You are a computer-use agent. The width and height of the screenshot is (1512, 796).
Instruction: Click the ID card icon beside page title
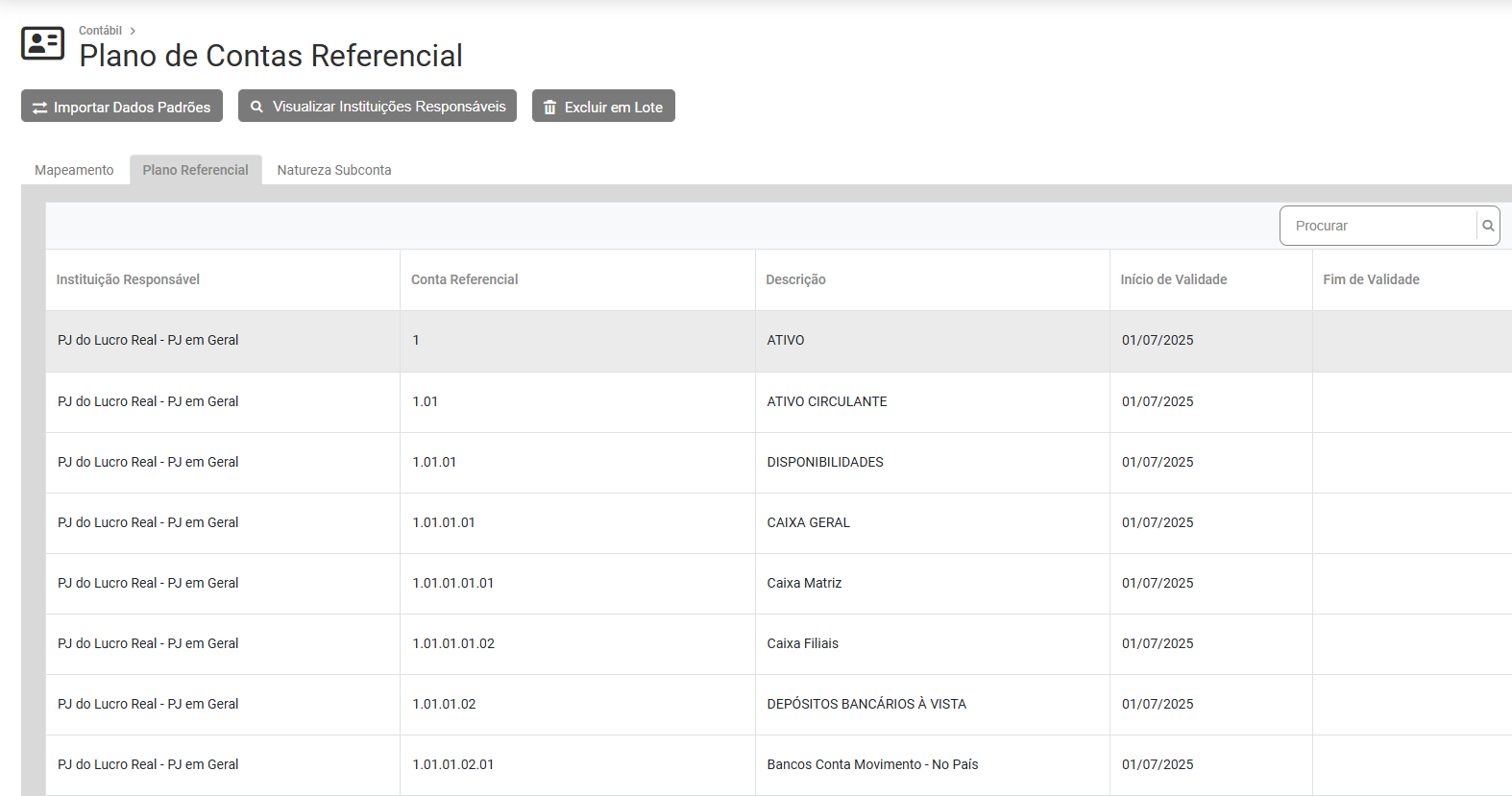tap(43, 43)
